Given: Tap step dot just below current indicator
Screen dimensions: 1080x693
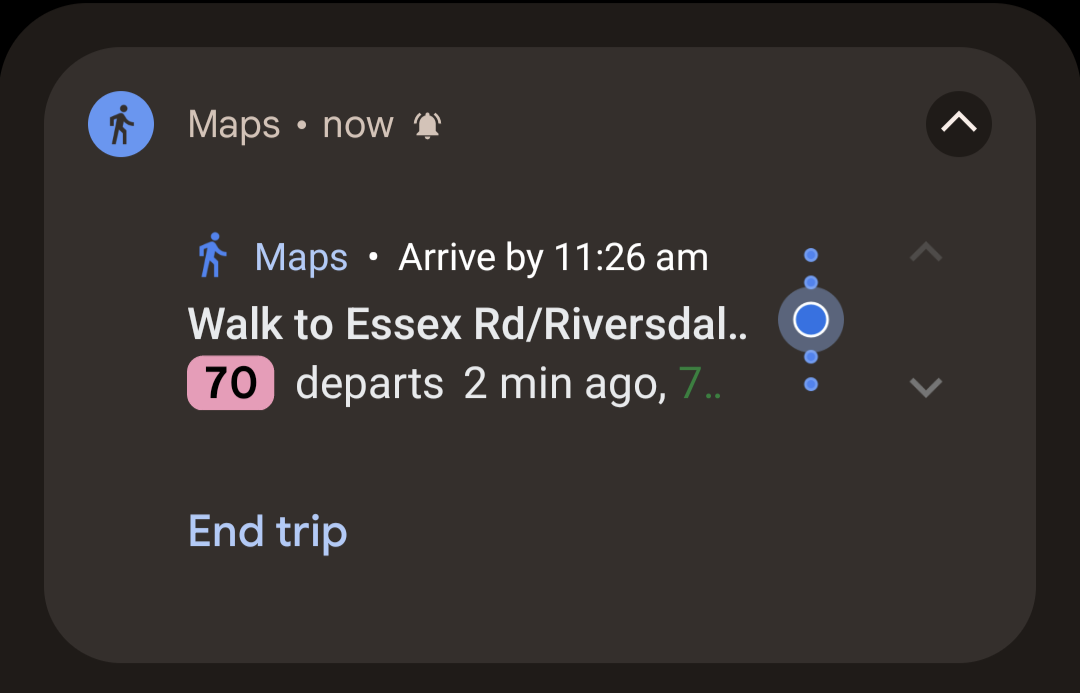Looking at the screenshot, I should coord(811,356).
